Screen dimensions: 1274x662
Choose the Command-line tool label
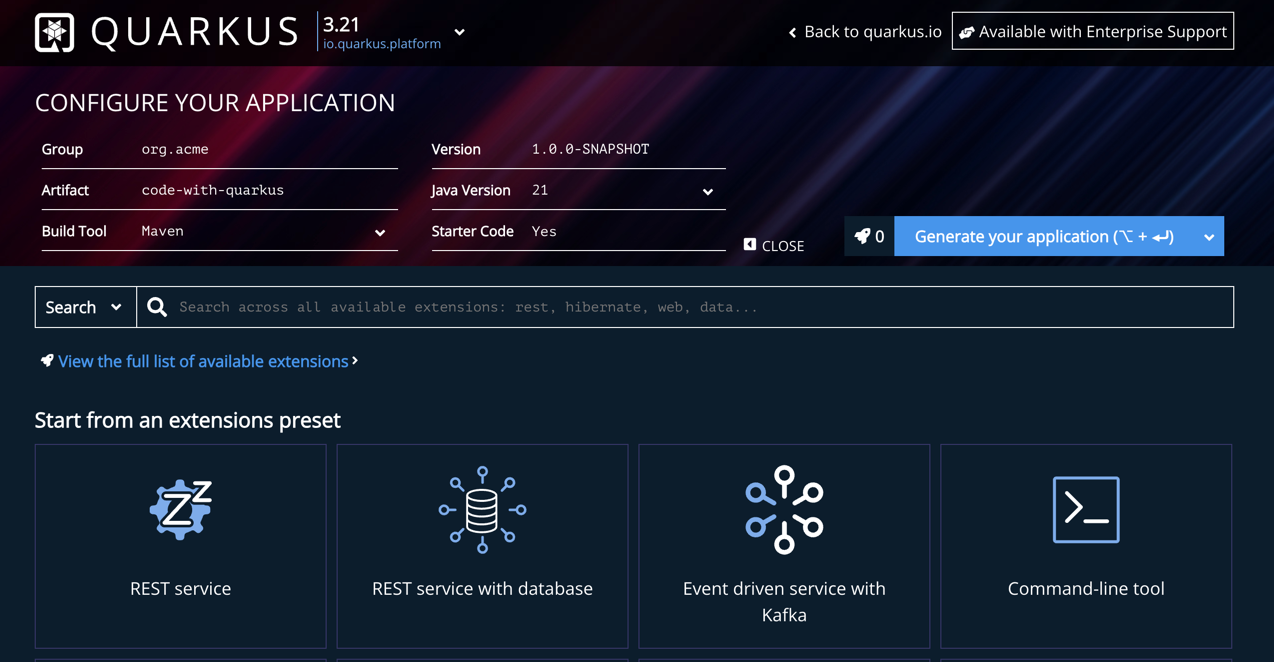(x=1086, y=588)
